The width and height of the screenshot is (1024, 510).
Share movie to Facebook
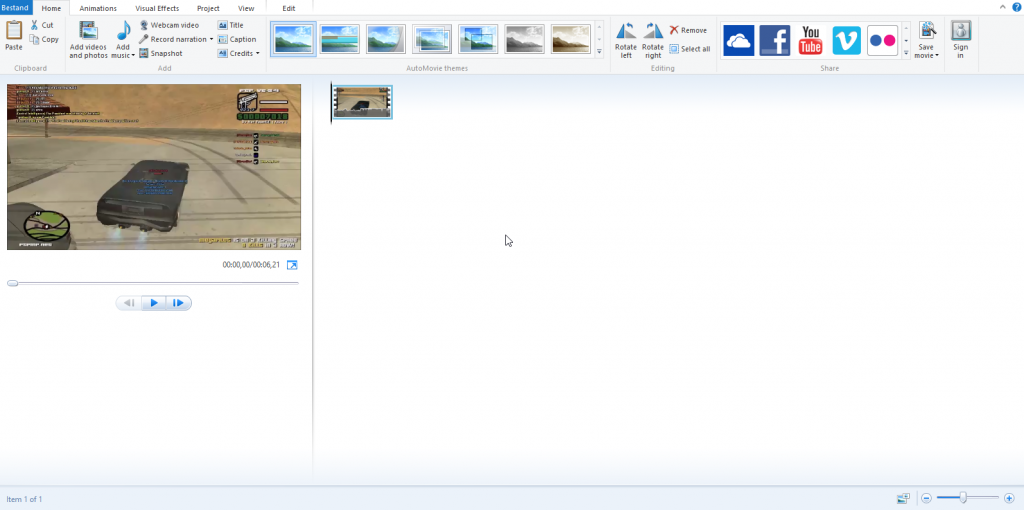tap(775, 40)
